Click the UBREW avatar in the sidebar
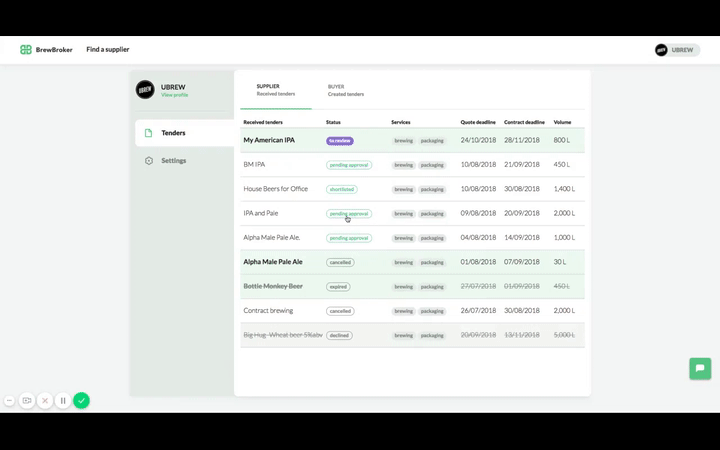The image size is (720, 450). click(x=145, y=90)
